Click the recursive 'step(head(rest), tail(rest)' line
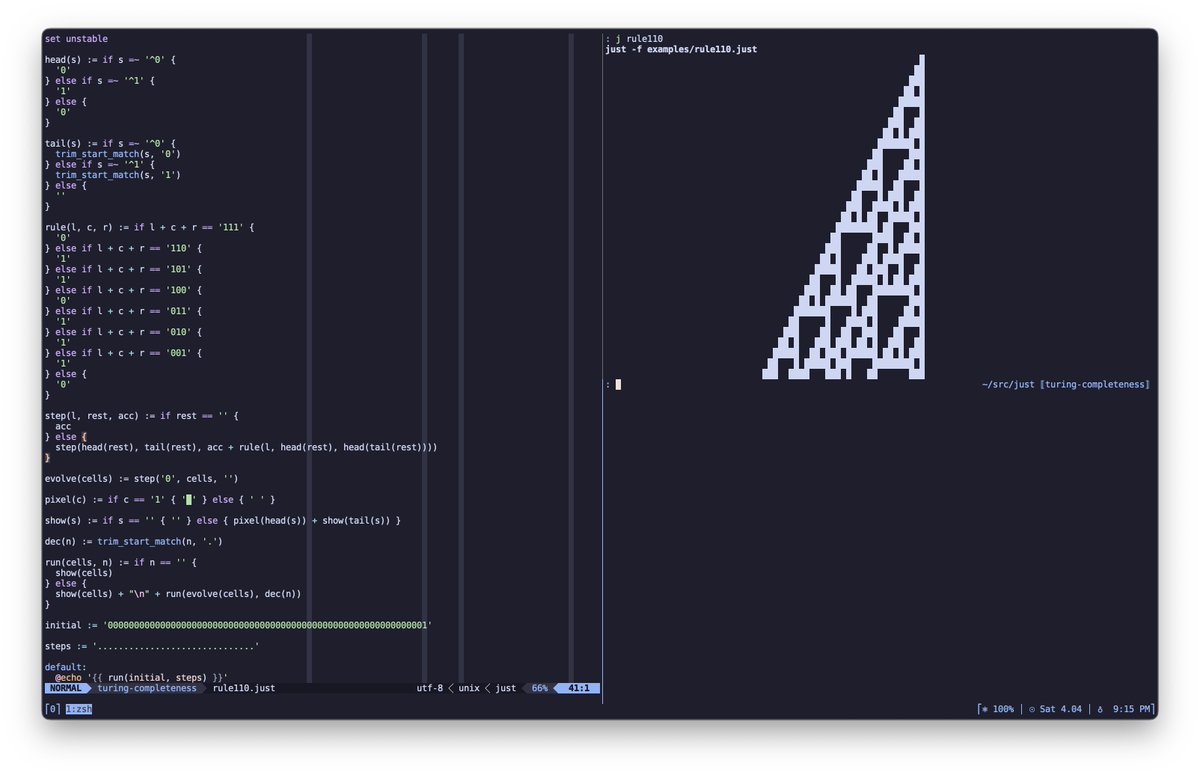Screen dimensions: 1200x775 pyautogui.click(x=246, y=447)
